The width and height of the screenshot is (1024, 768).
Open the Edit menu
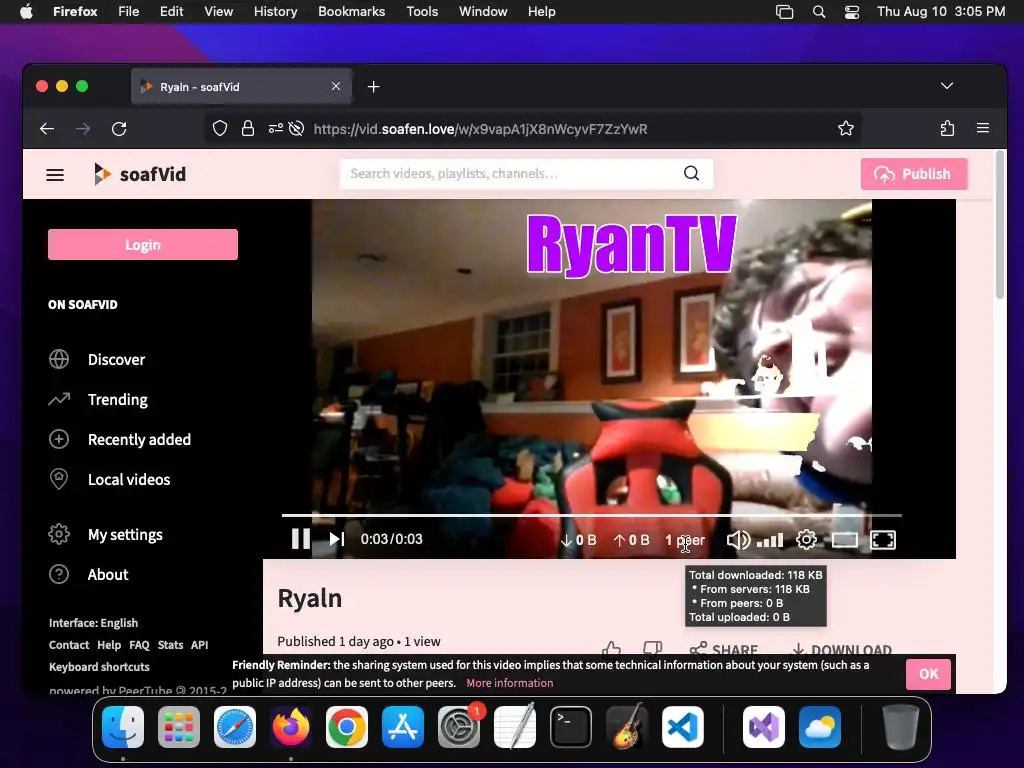tap(171, 11)
